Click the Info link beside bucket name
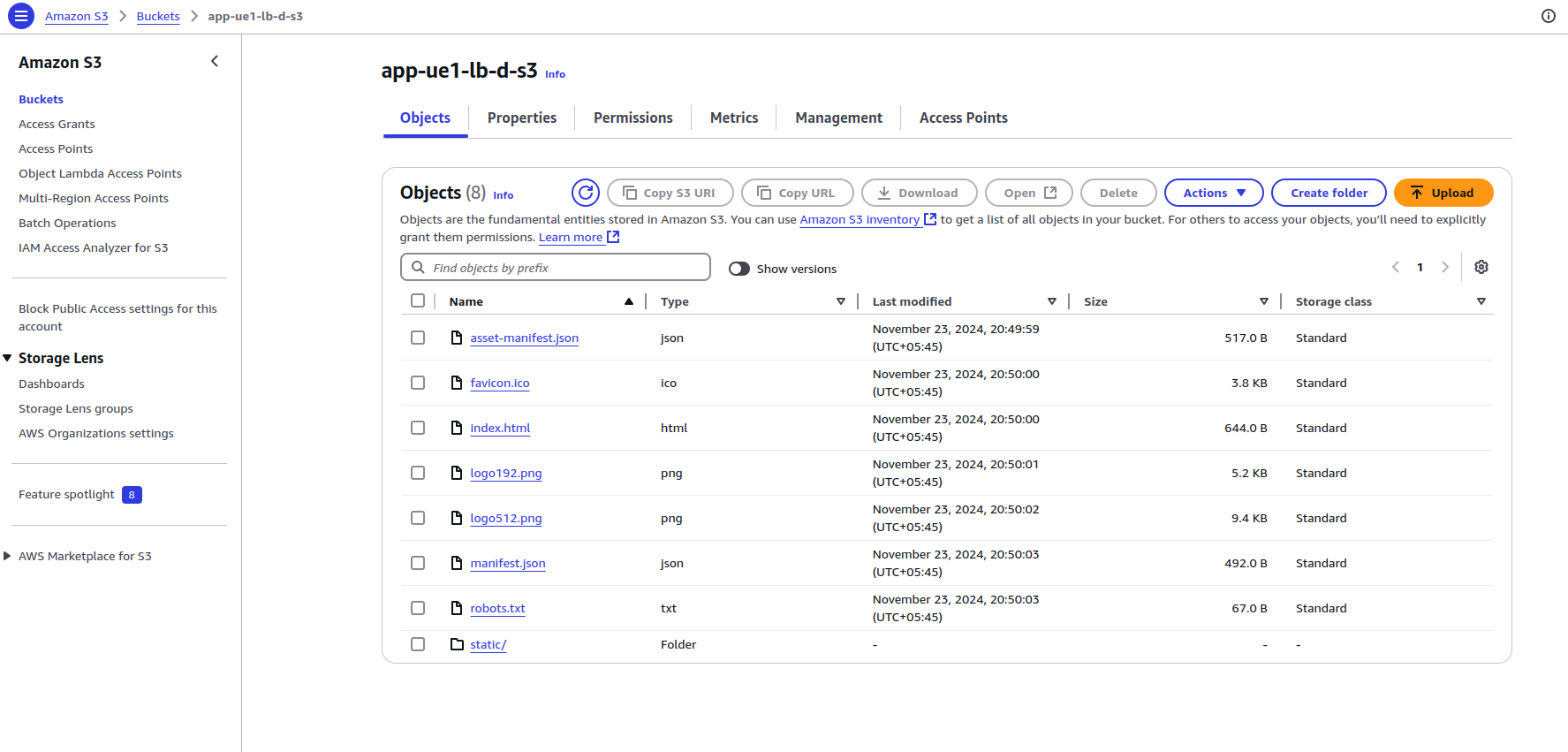Screen dimensions: 1568x752 click(555, 74)
